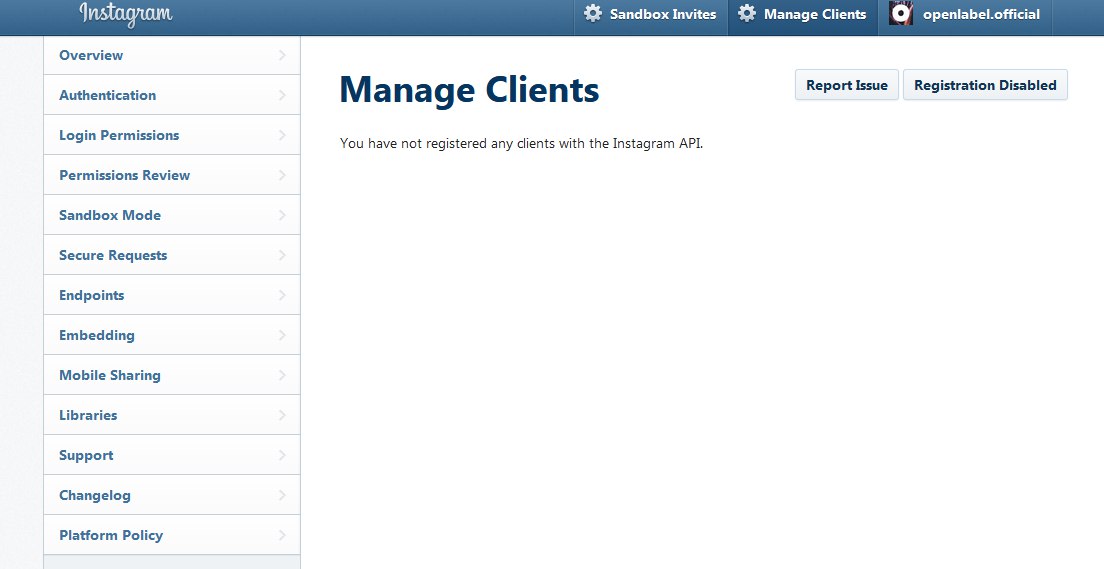
Task: Click the 'You have not registered any clients' message
Action: 521,144
